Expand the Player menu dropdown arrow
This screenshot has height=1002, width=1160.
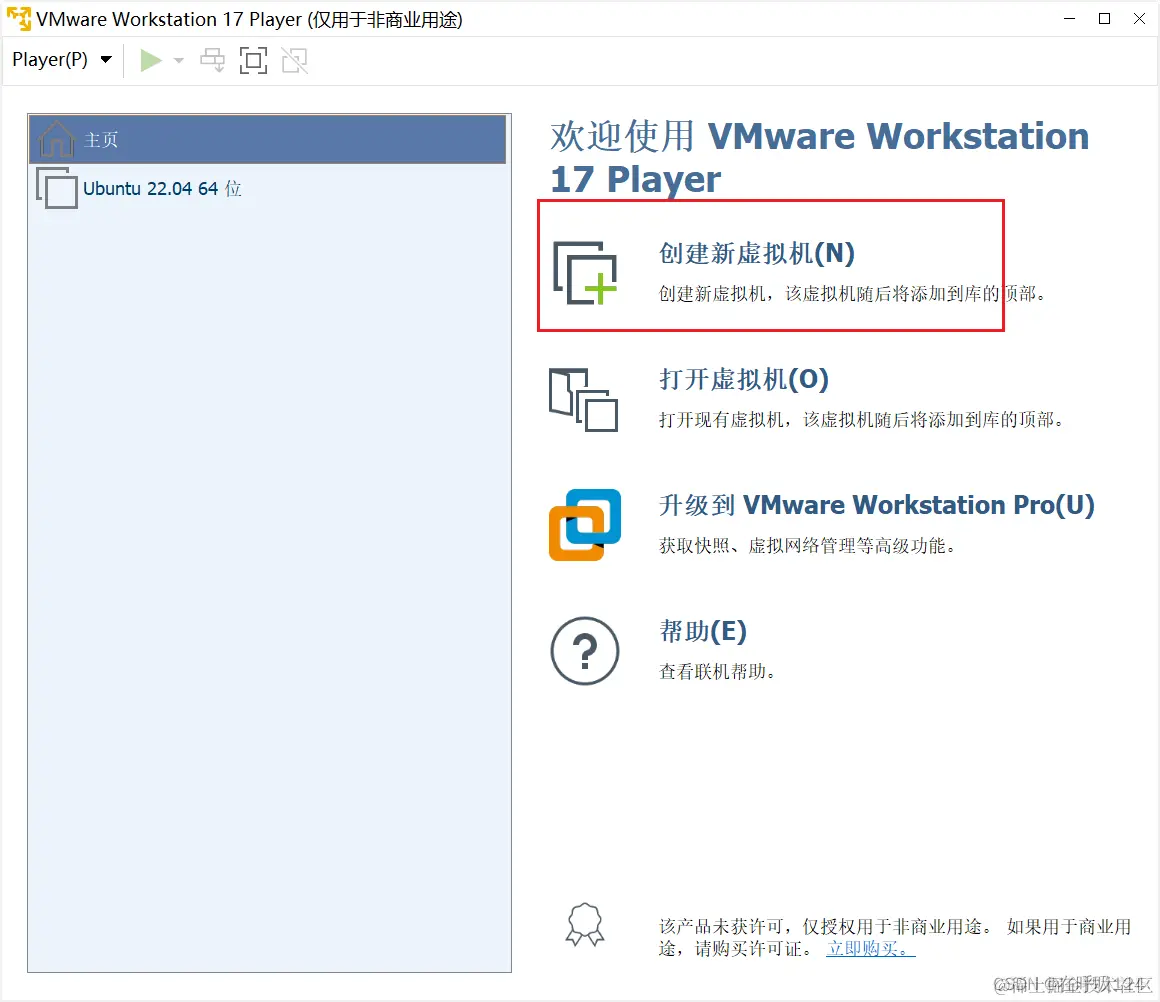pos(107,60)
